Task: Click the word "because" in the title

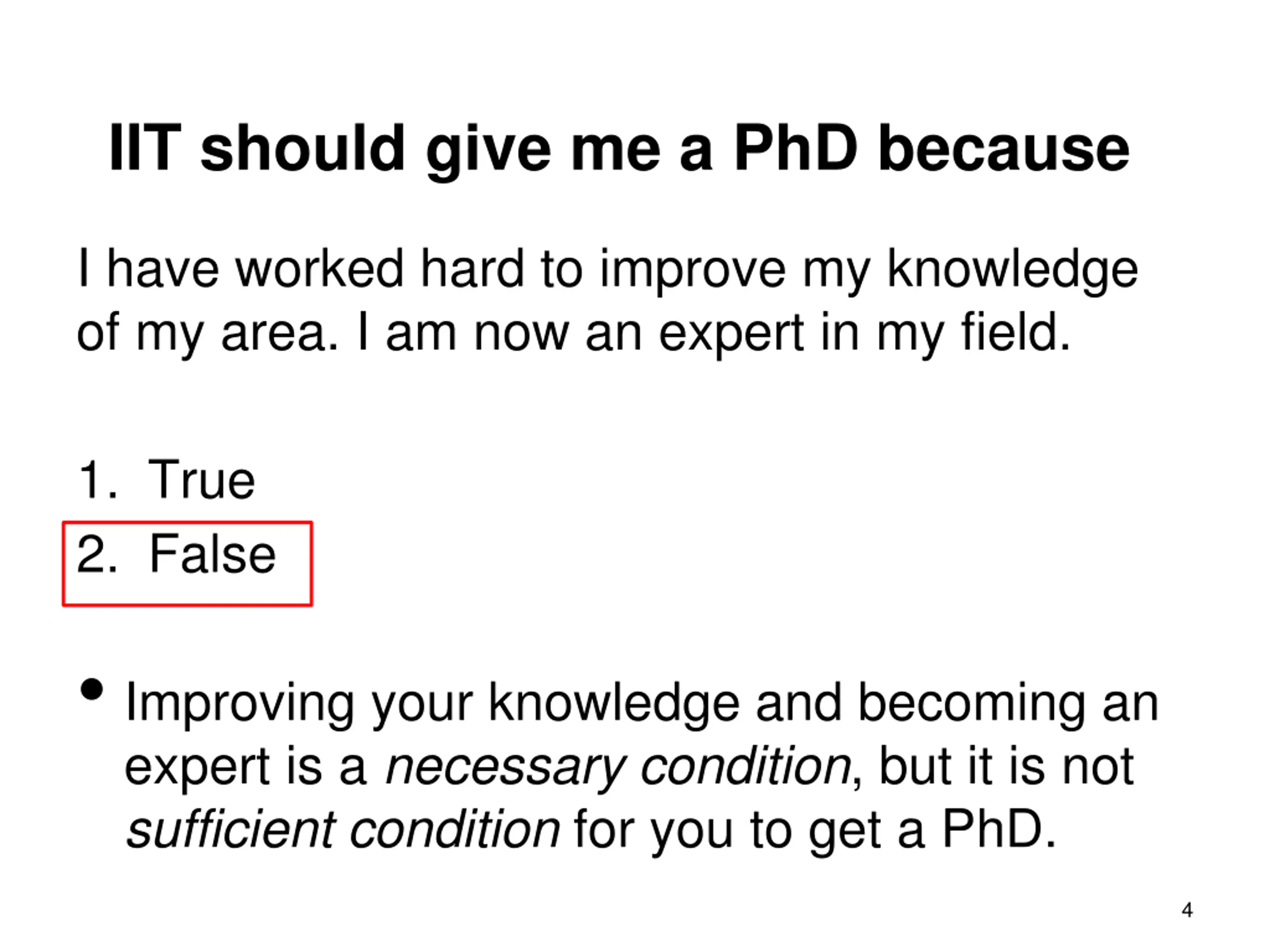Action: (1004, 148)
